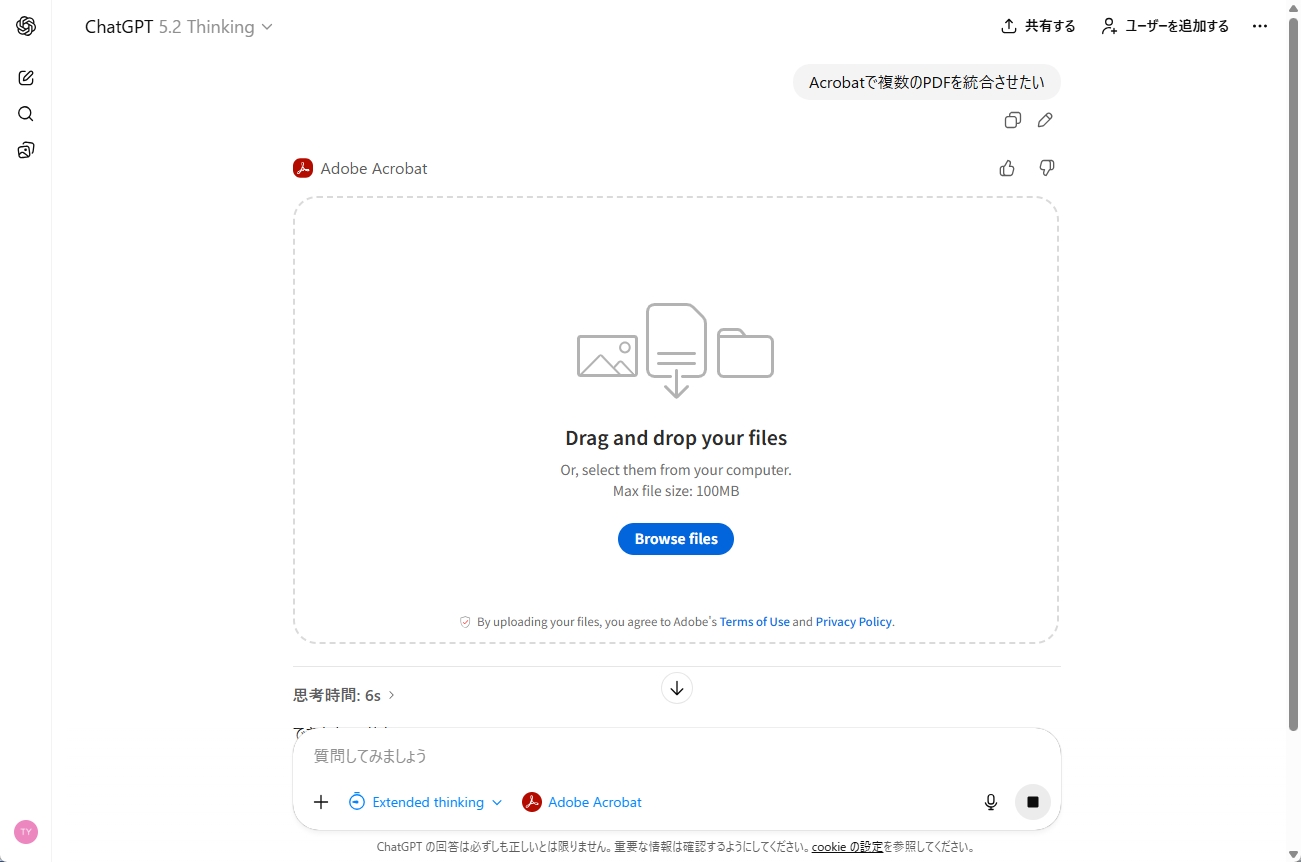The height and width of the screenshot is (862, 1301).
Task: Click the blue Browse files button
Action: pyautogui.click(x=676, y=539)
